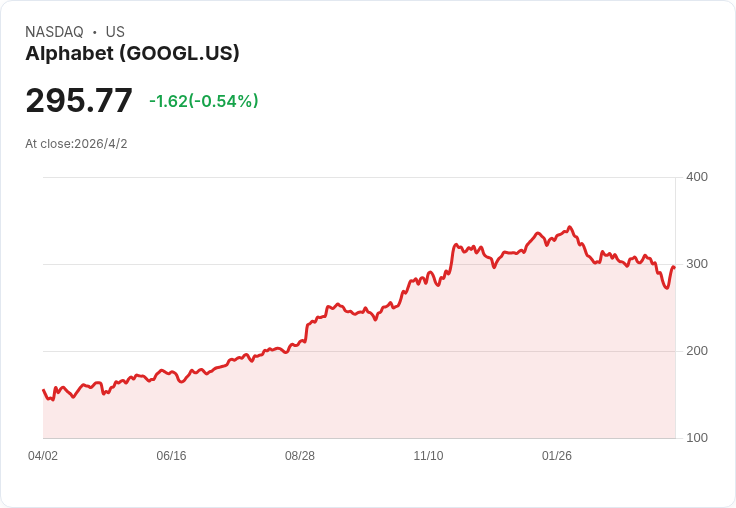The width and height of the screenshot is (736, 508).
Task: Click the sharp dip near the line's end
Action: coord(666,288)
